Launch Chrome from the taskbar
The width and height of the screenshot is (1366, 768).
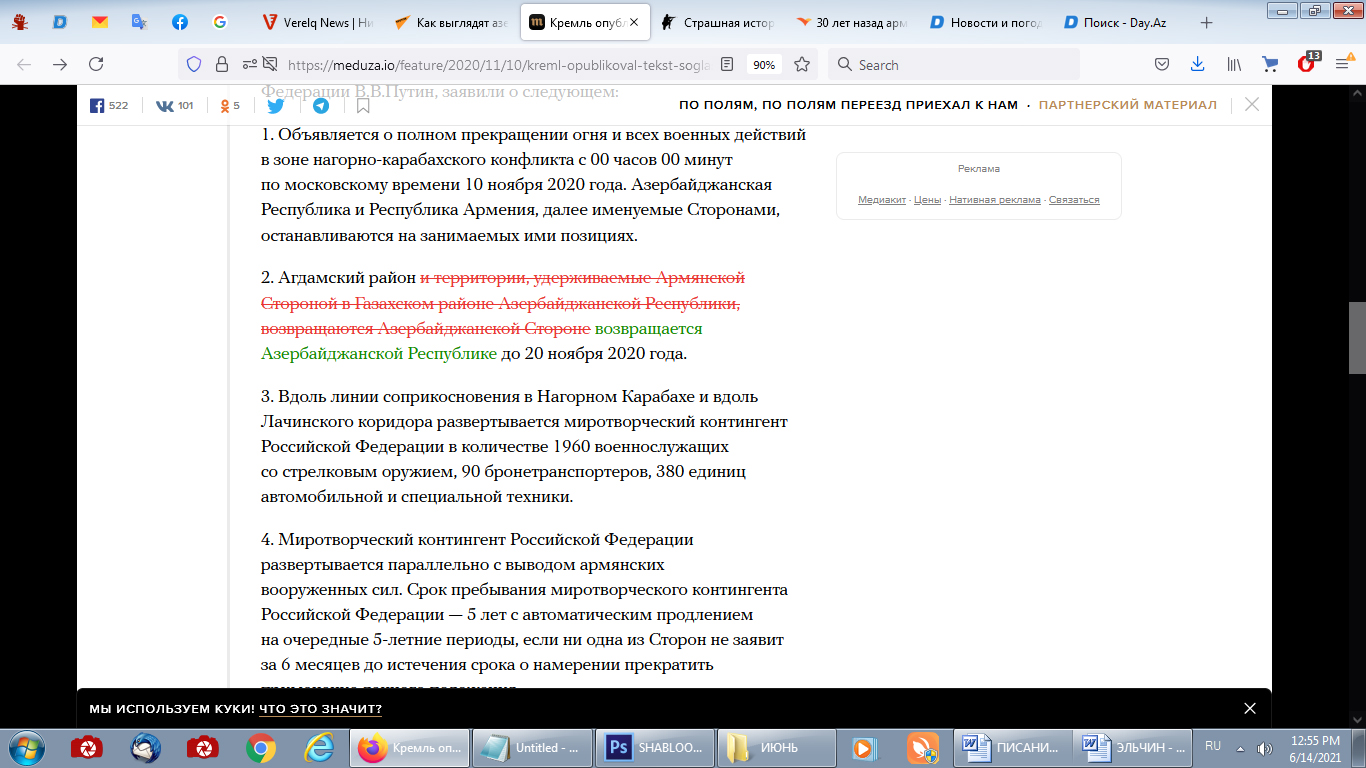(x=261, y=747)
